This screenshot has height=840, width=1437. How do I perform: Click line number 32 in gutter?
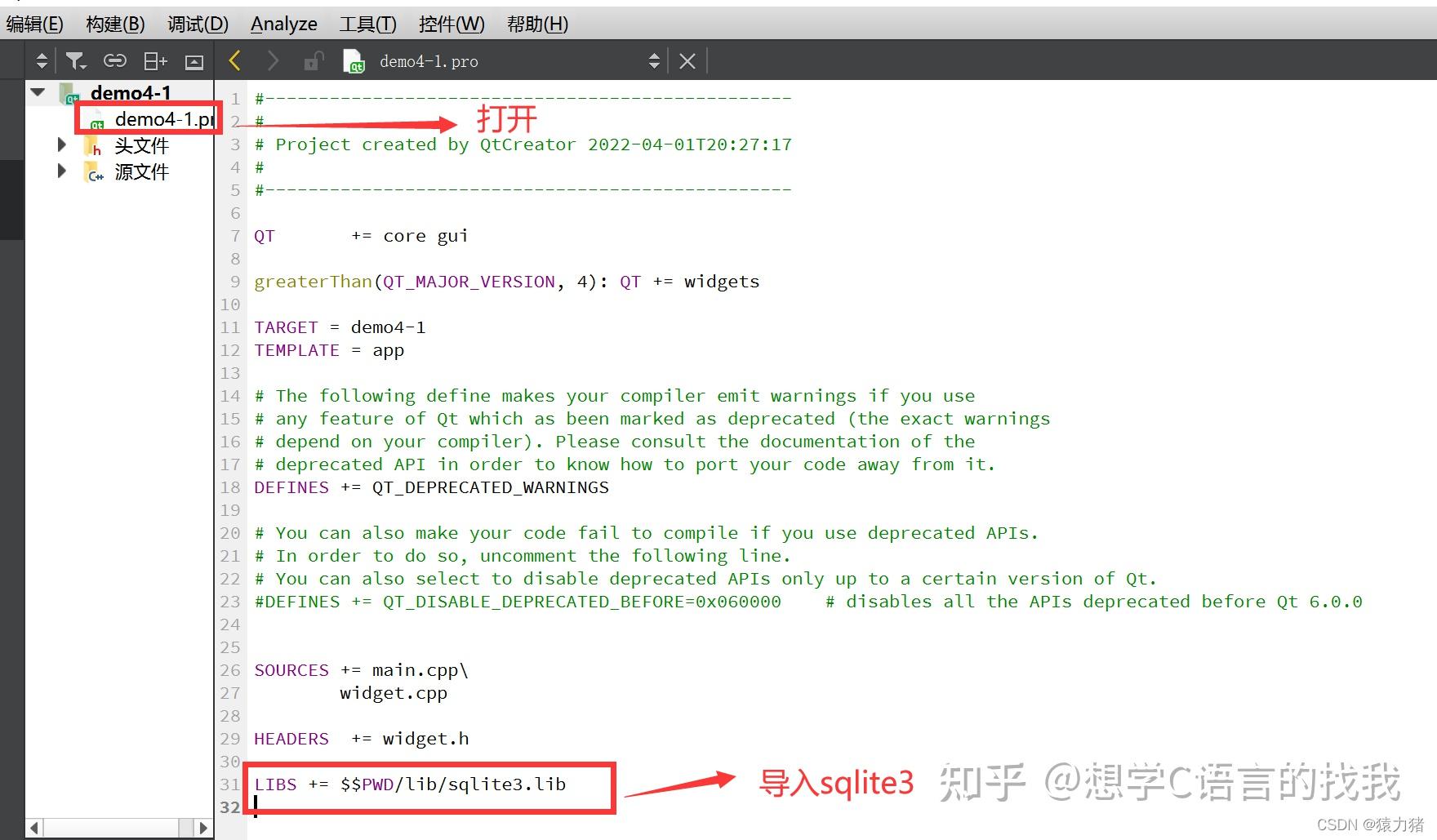230,807
